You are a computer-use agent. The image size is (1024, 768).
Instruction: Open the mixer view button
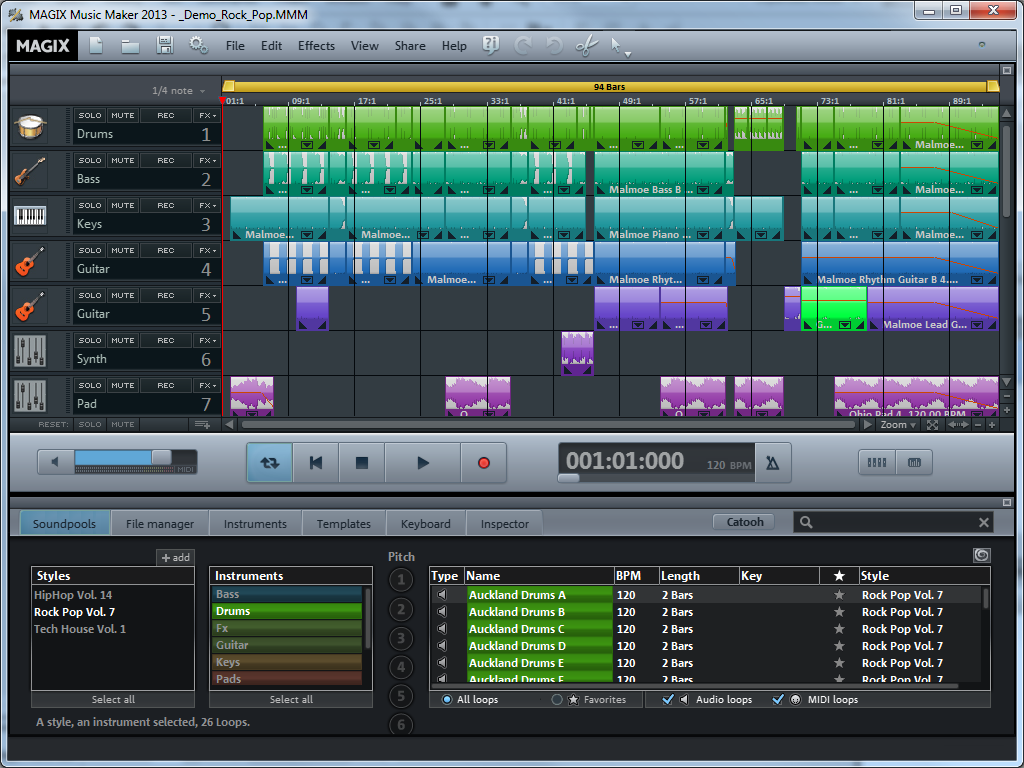pos(876,462)
